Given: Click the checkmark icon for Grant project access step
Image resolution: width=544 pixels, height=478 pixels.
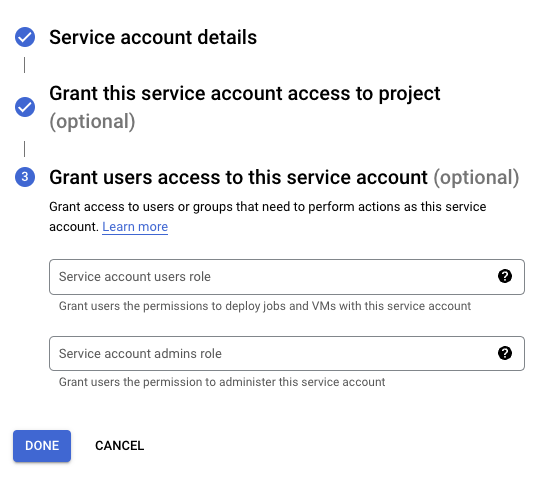Looking at the screenshot, I should [x=25, y=107].
